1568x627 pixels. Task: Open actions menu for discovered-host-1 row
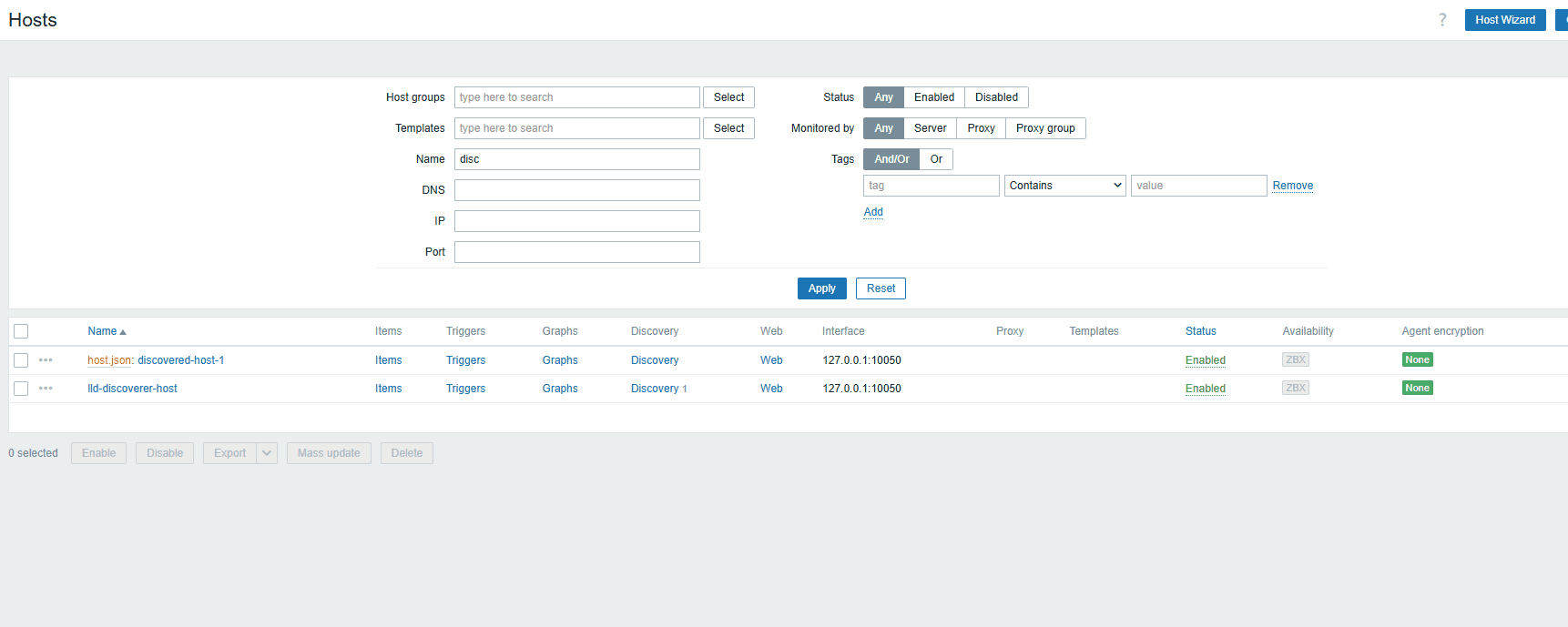pyautogui.click(x=46, y=360)
